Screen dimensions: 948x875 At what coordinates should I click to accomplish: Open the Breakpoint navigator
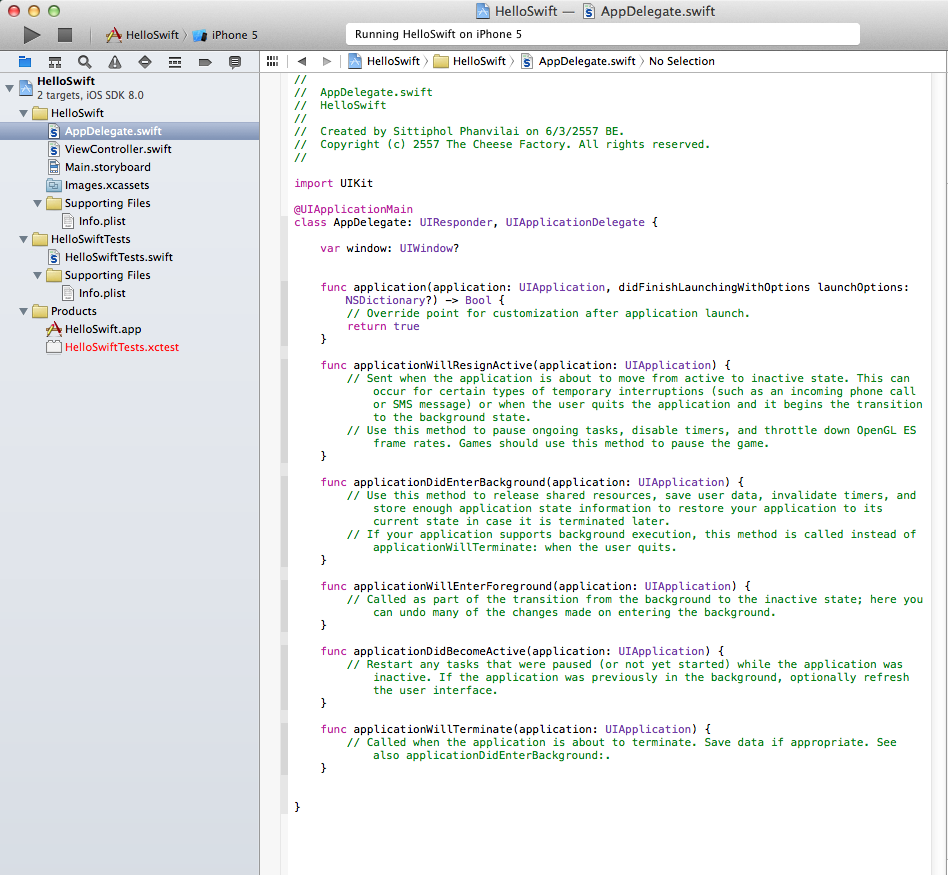205,62
